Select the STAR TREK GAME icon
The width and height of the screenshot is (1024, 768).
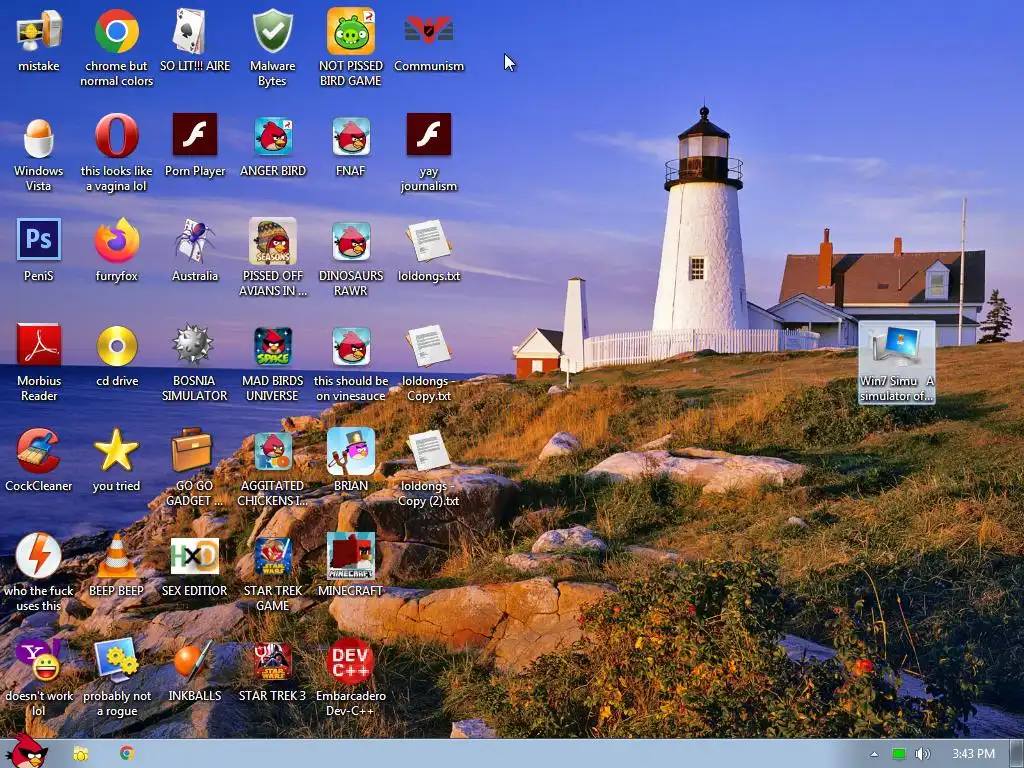[272, 556]
